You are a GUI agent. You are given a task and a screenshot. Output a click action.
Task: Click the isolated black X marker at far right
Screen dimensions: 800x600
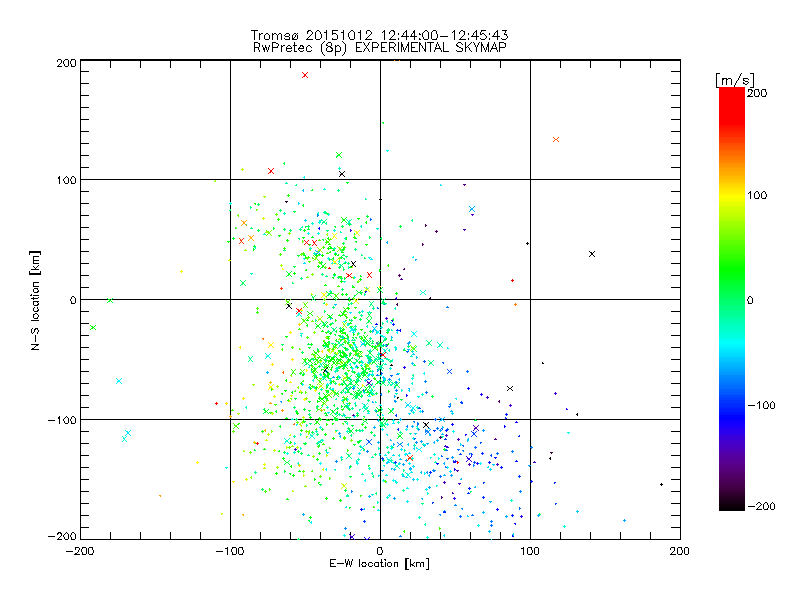[x=592, y=254]
